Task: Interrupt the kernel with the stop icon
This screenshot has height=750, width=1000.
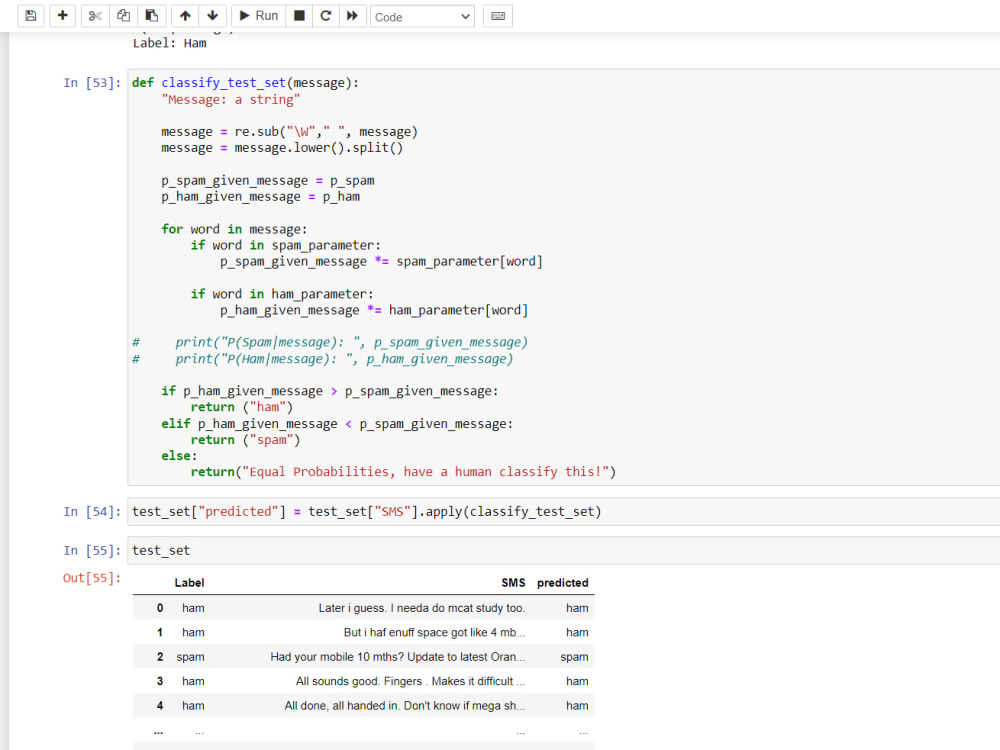Action: [x=299, y=15]
